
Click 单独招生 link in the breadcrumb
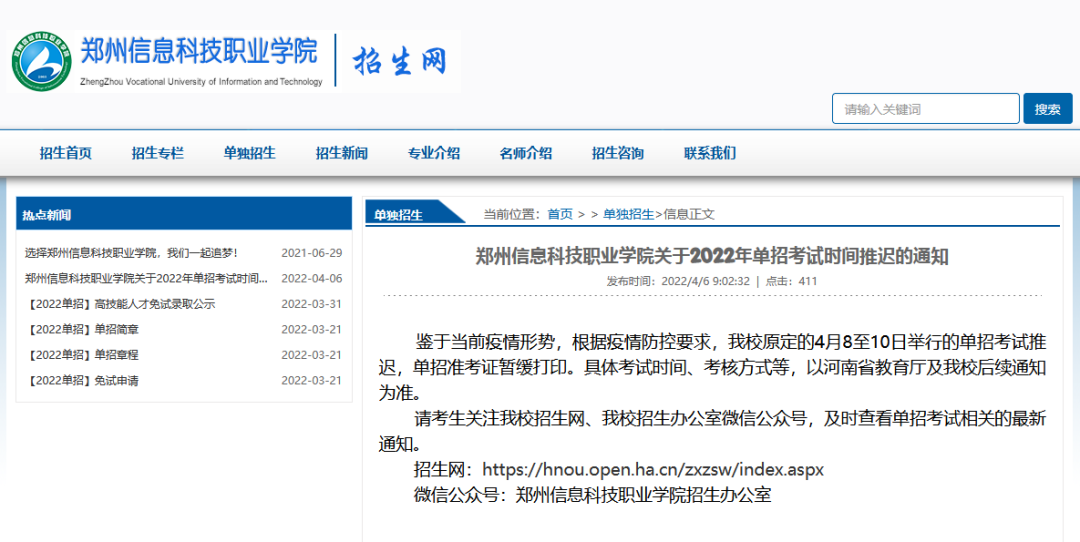coord(628,214)
